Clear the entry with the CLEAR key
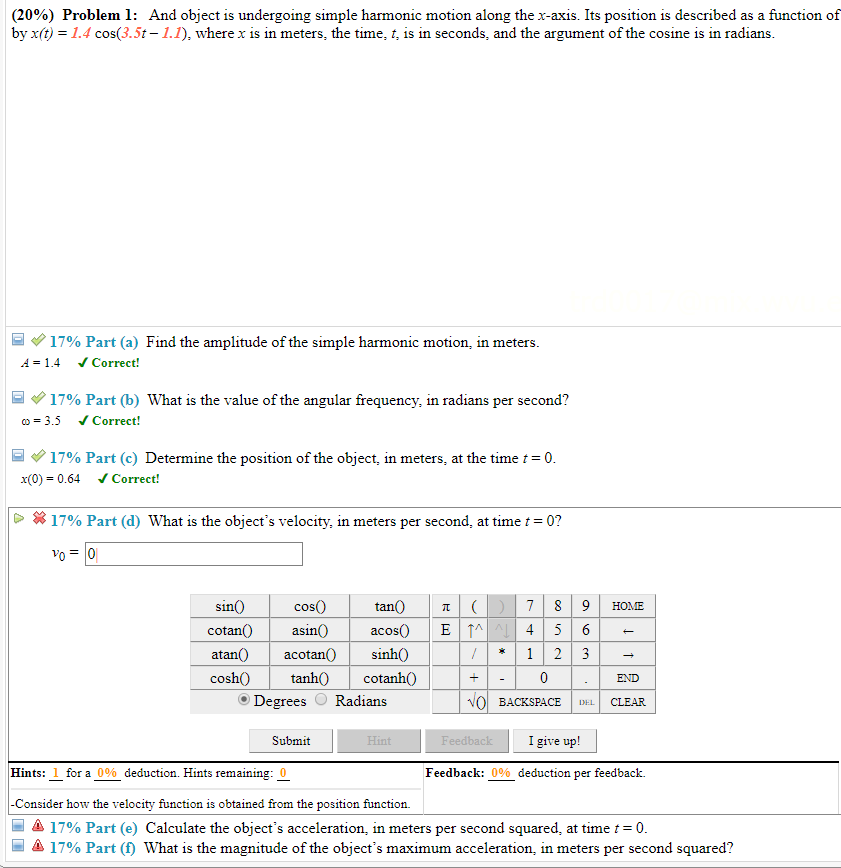Screen dimensions: 841x868 pos(626,701)
